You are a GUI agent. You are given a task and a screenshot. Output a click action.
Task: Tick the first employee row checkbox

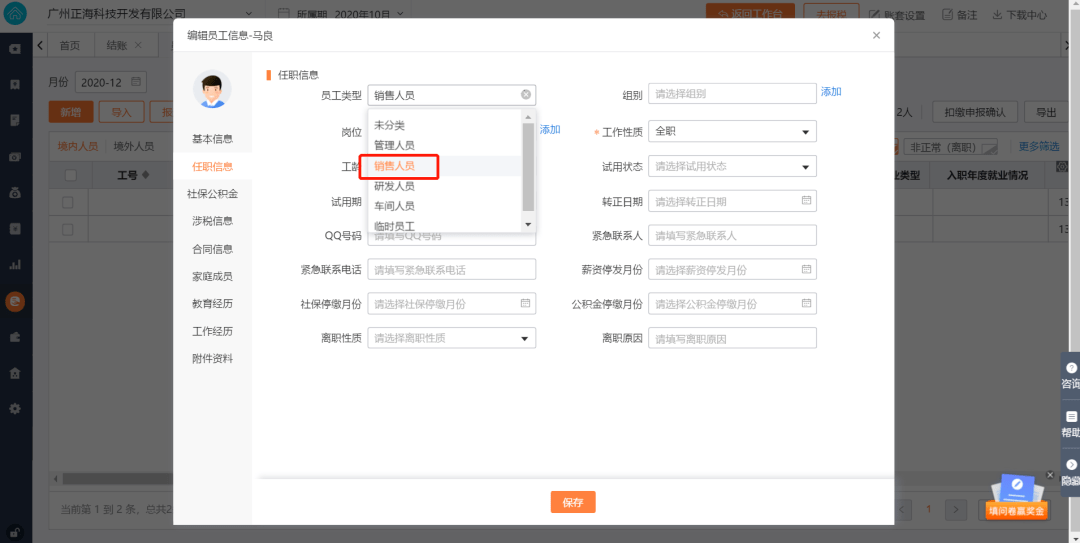pos(68,202)
